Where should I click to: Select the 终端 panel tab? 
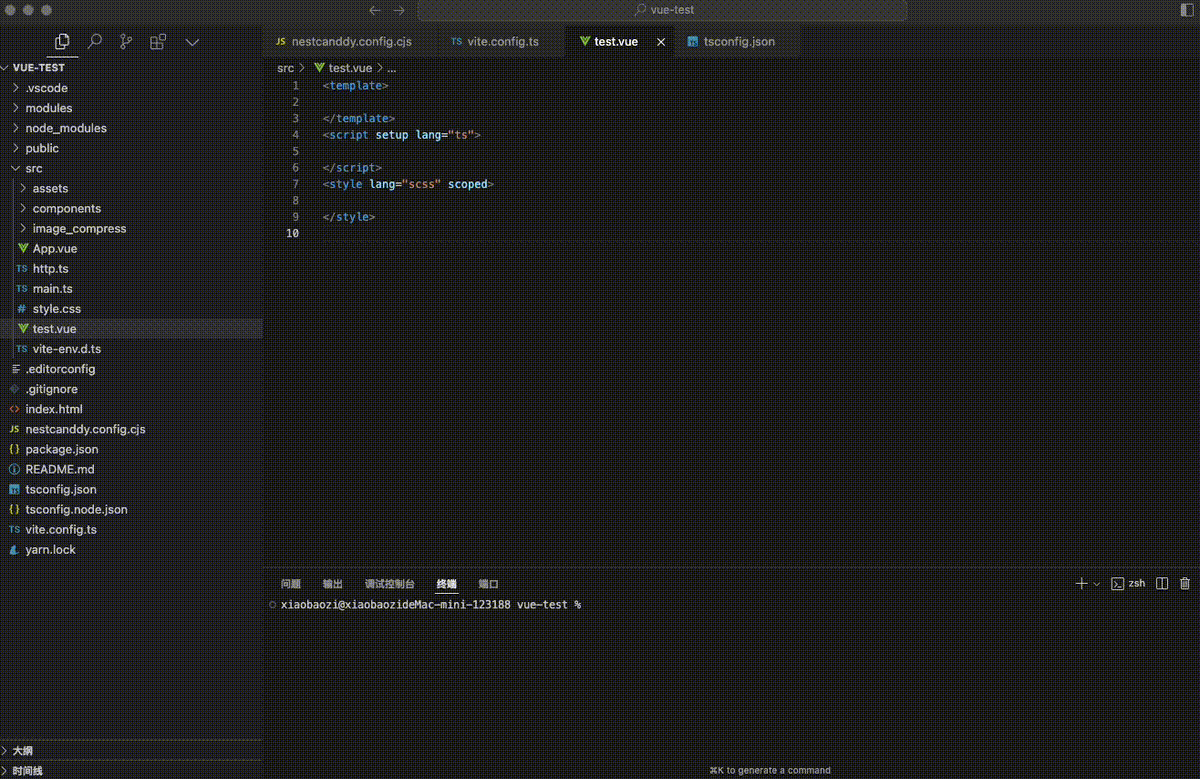(446, 584)
